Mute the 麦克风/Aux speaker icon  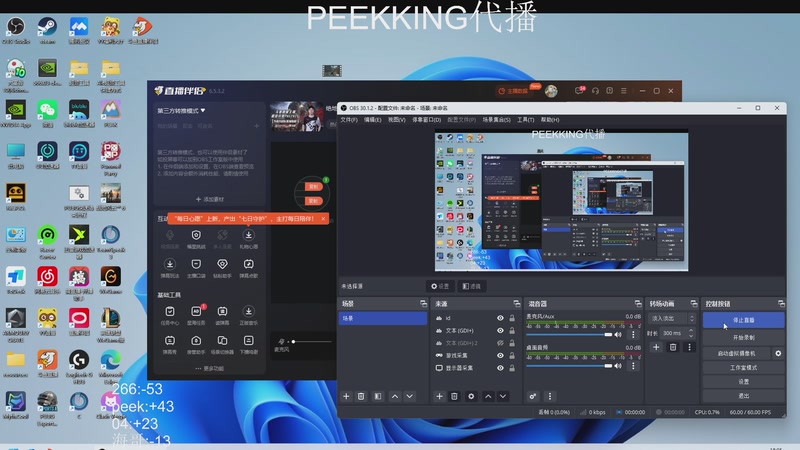(618, 335)
